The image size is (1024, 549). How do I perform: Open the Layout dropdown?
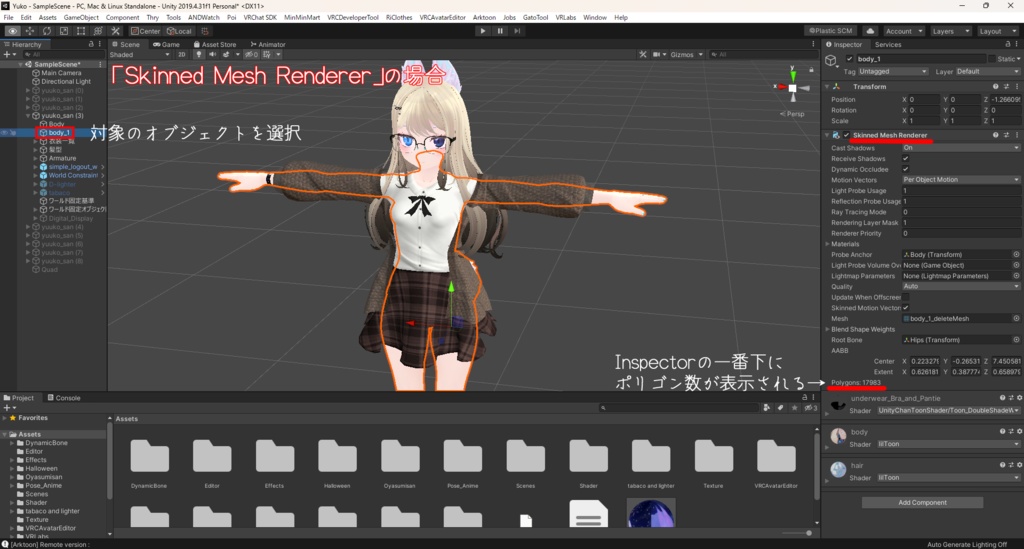tap(996, 31)
